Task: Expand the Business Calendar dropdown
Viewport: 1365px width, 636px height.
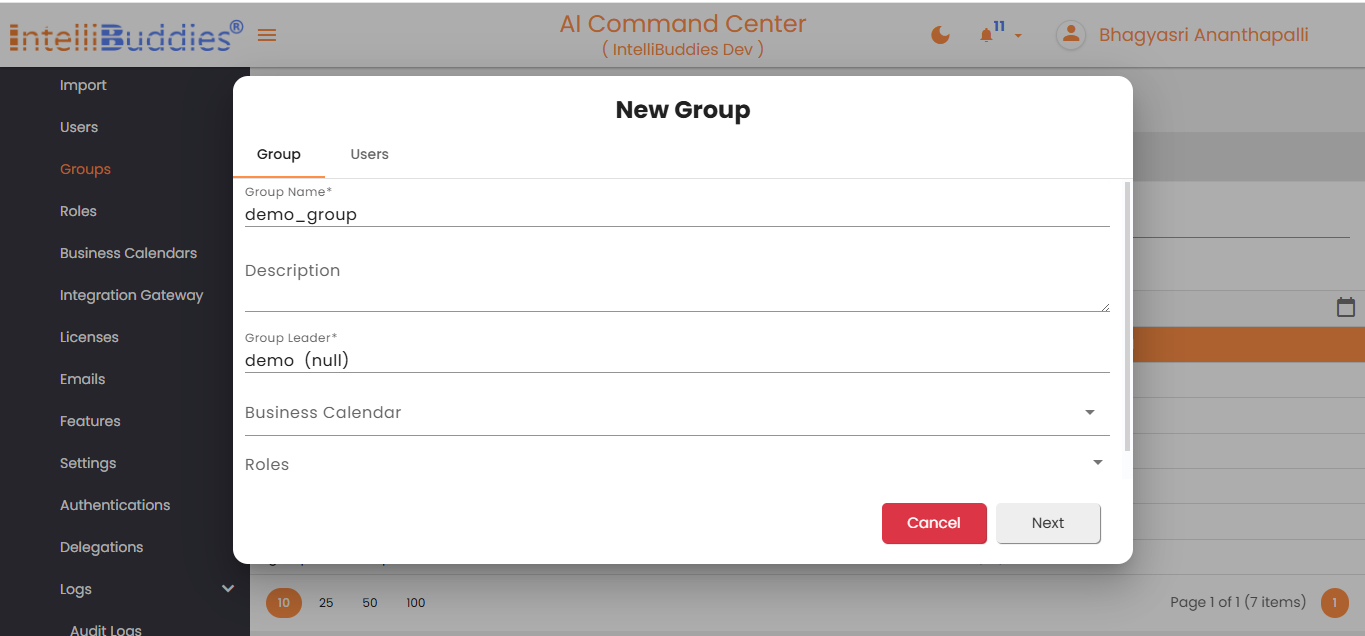Action: tap(1090, 412)
